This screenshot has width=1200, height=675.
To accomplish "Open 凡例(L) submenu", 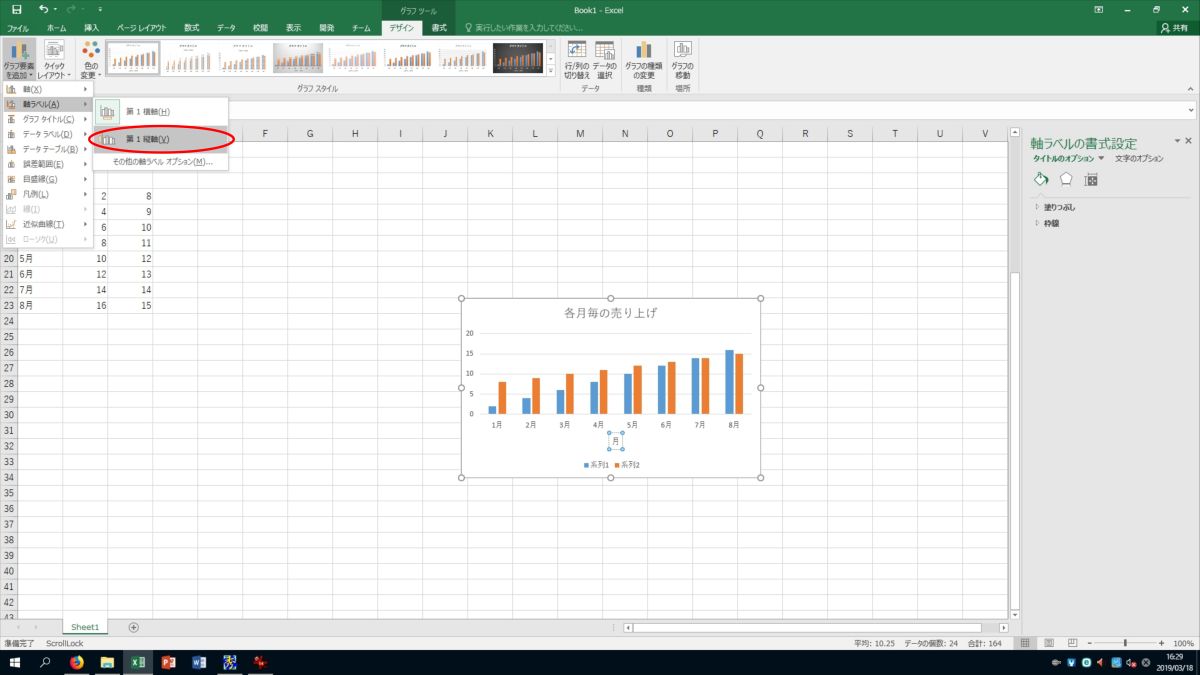I will pyautogui.click(x=47, y=194).
